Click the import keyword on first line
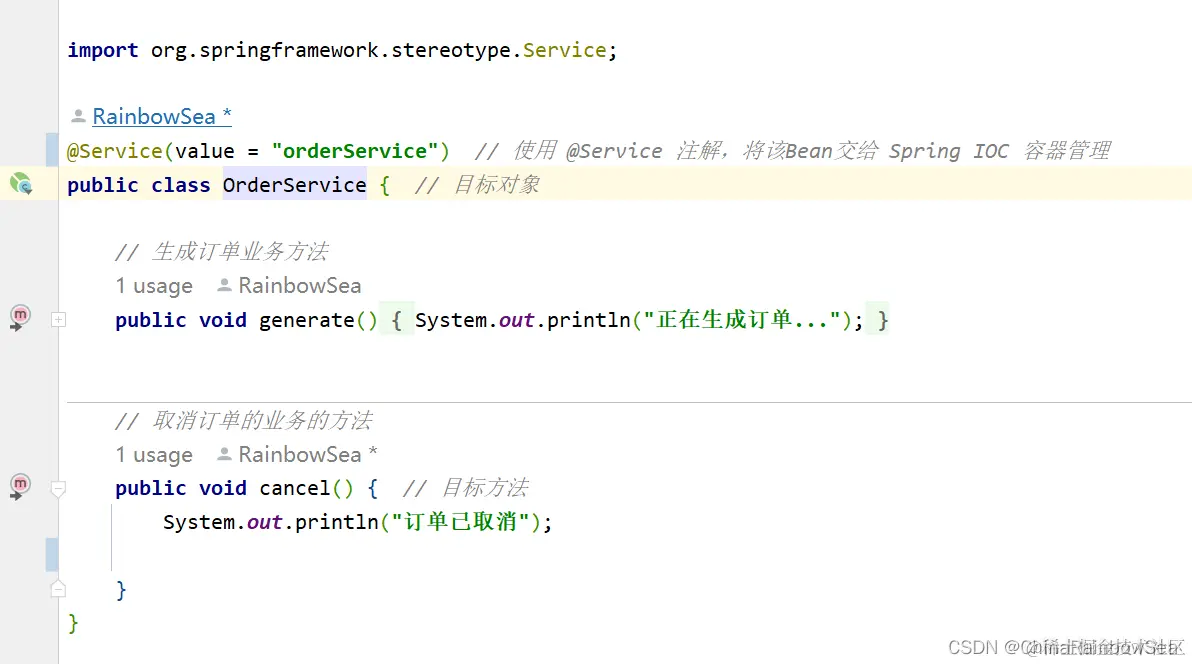This screenshot has width=1192, height=664. (x=103, y=50)
